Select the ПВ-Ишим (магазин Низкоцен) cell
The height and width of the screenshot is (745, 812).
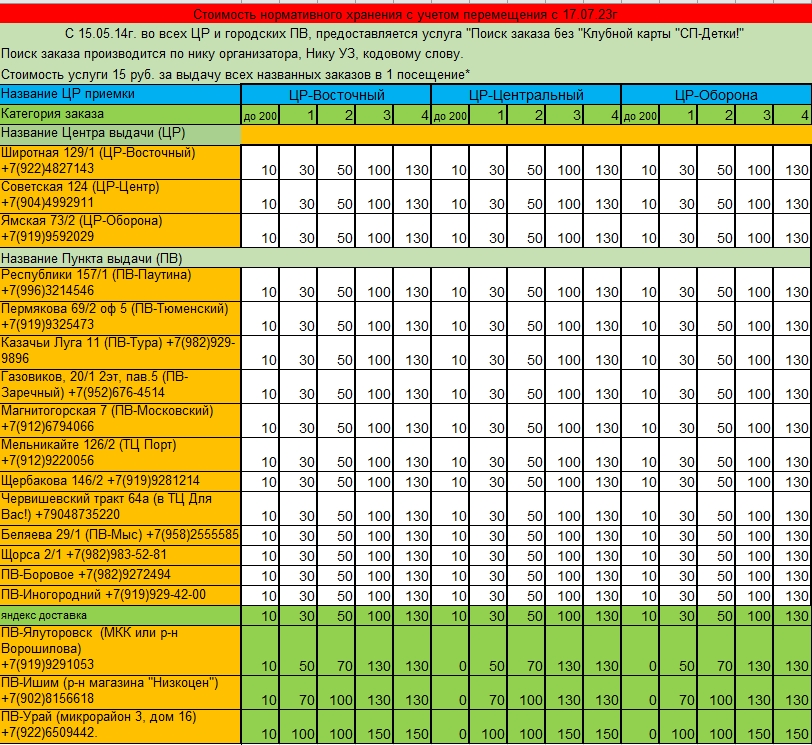[x=120, y=691]
